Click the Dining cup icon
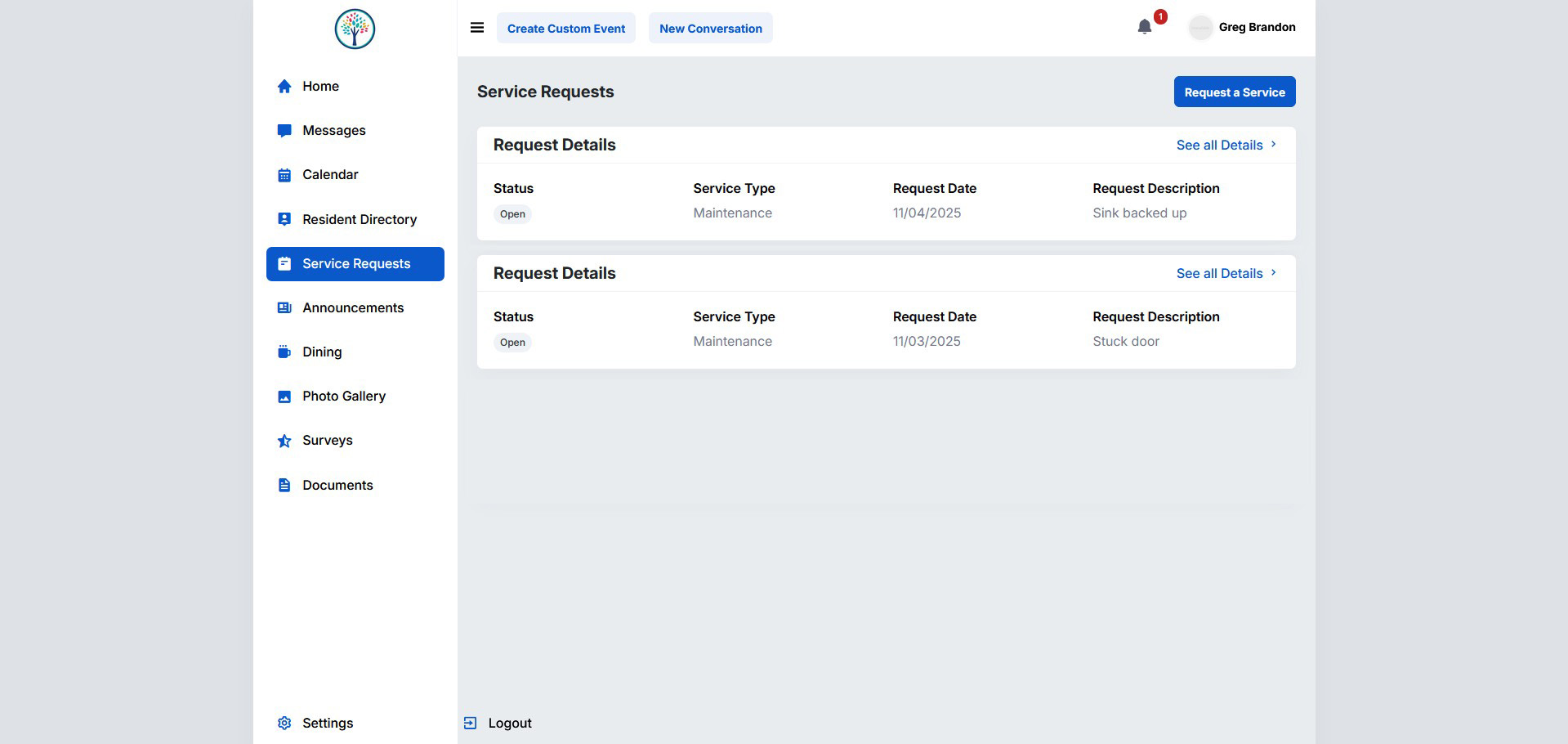This screenshot has height=744, width=1568. pos(284,352)
